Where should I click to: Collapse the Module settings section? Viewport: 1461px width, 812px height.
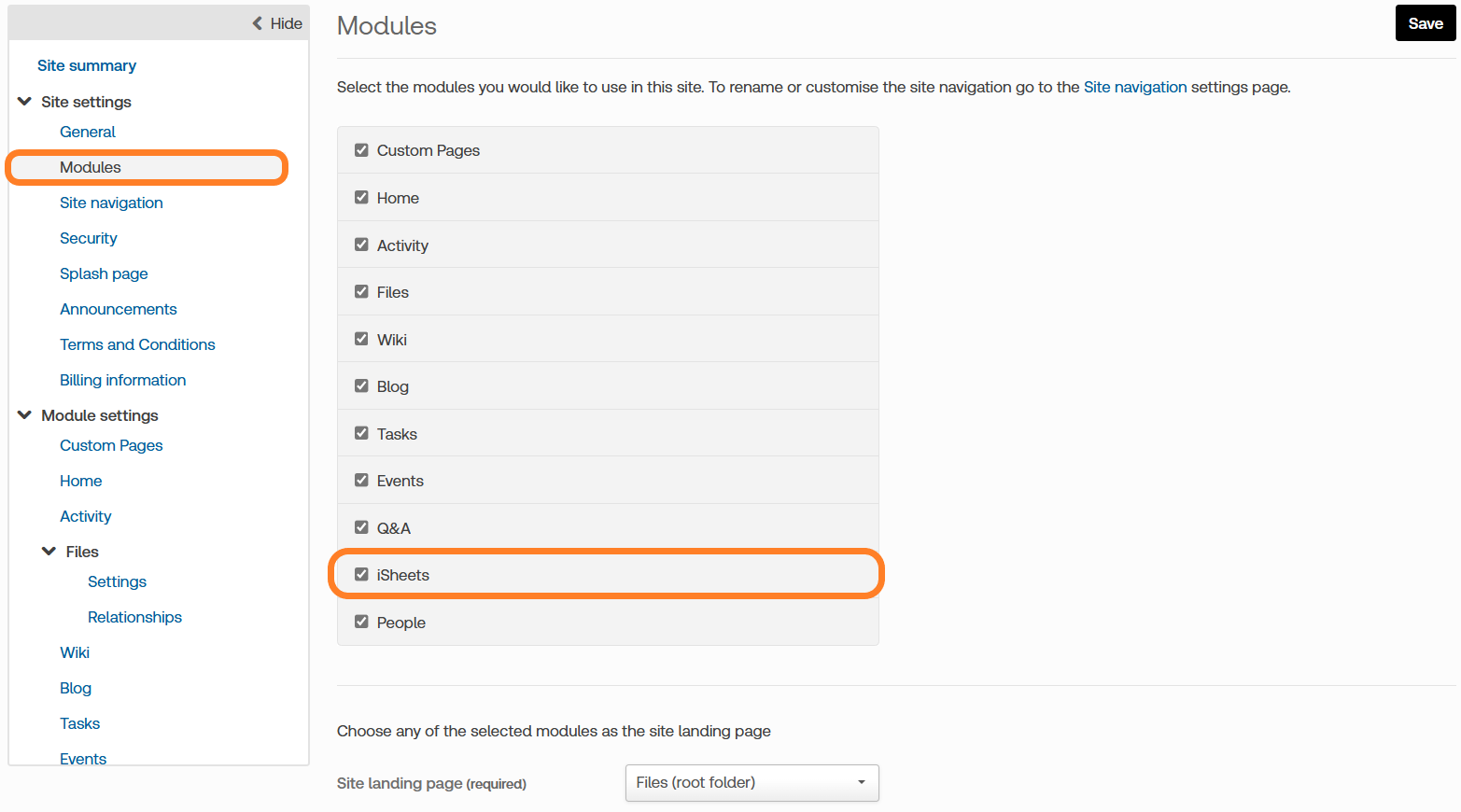click(25, 415)
